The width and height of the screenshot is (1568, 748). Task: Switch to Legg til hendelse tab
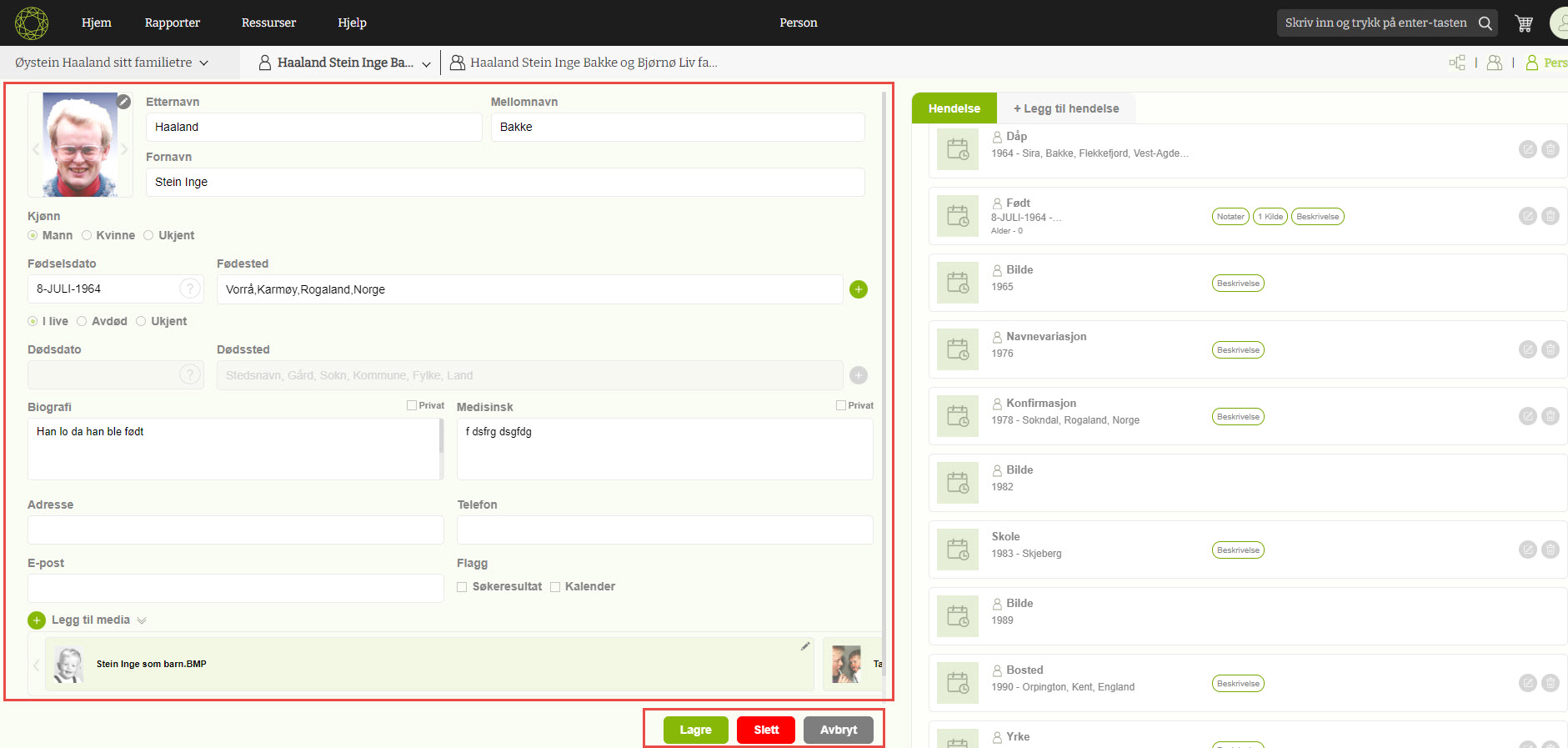tap(1065, 108)
